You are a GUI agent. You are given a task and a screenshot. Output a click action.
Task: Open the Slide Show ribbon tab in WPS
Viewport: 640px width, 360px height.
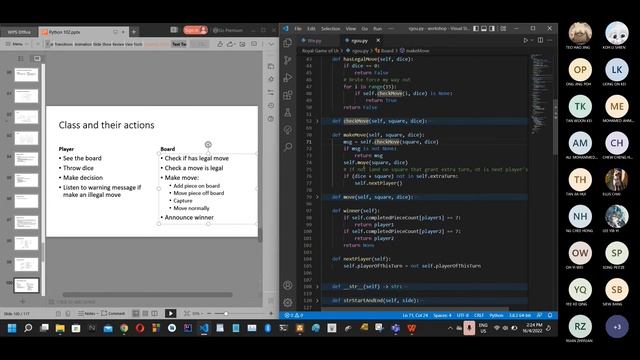102,44
